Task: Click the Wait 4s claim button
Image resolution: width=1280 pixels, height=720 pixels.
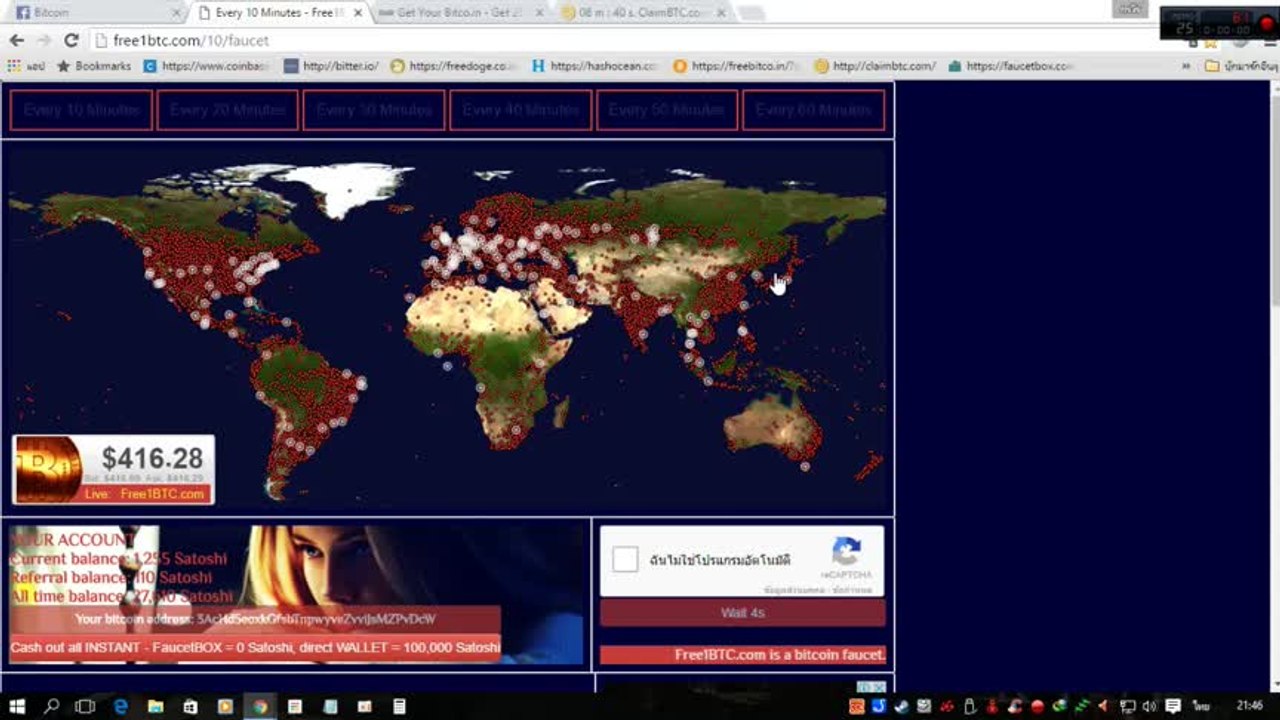Action: [742, 613]
